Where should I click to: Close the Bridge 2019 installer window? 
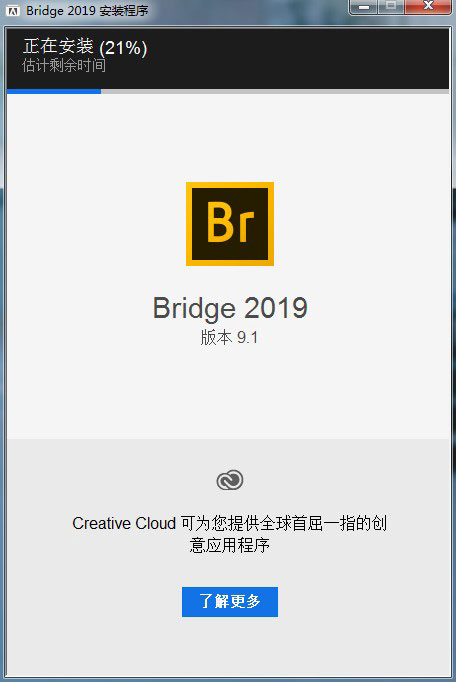click(x=428, y=7)
